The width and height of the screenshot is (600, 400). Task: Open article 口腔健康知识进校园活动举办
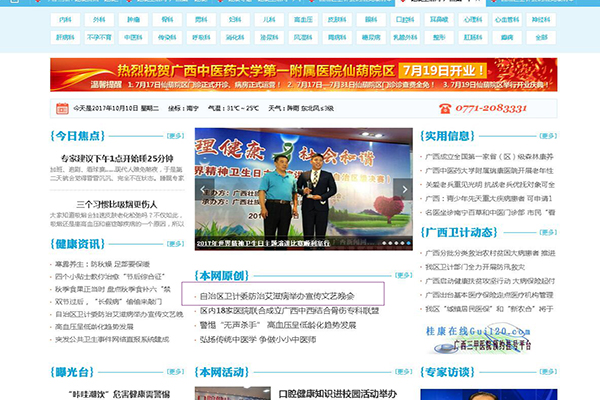point(338,394)
